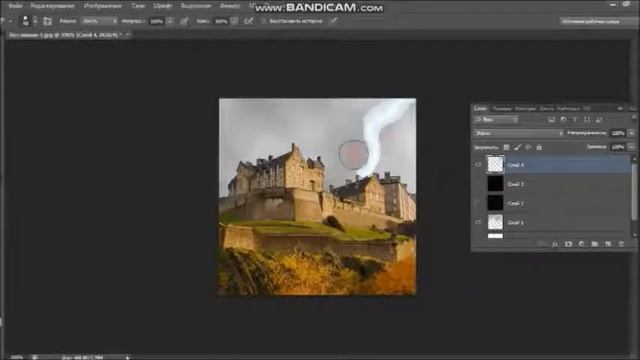This screenshot has height=360, width=640.
Task: Open the layer opacity slider arrow
Action: pyautogui.click(x=631, y=133)
